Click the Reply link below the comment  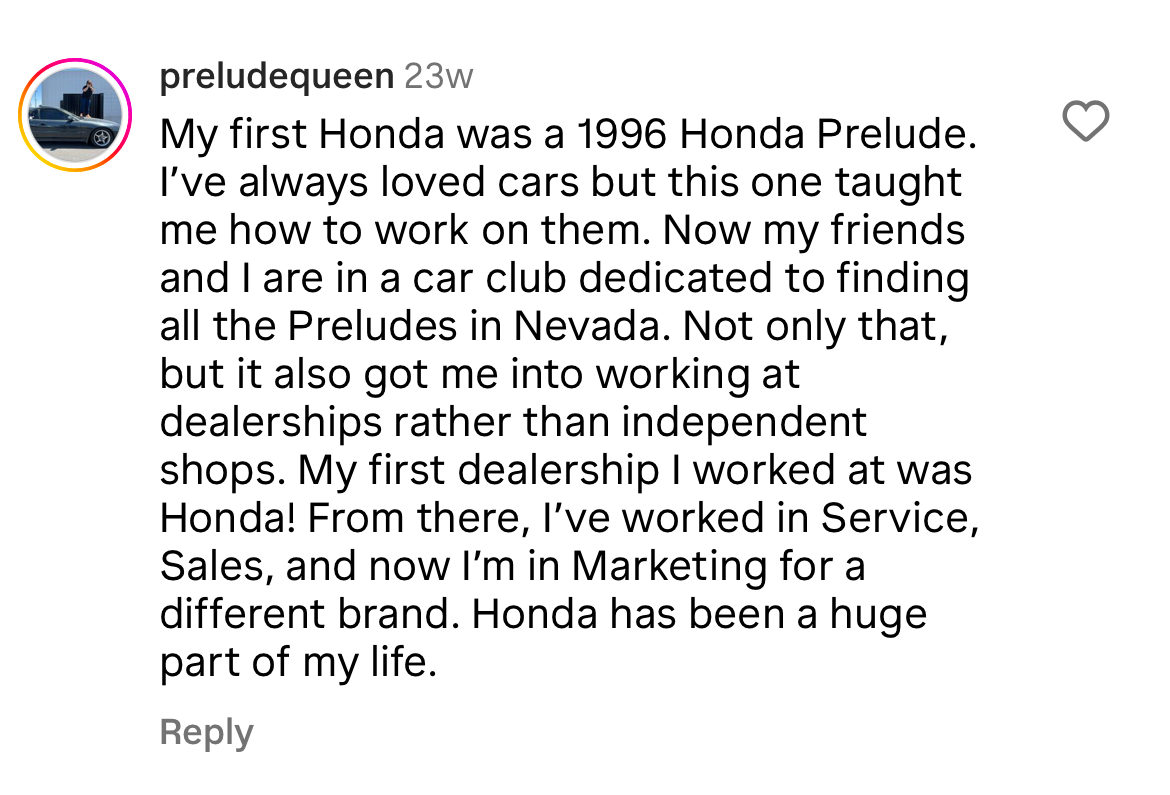tap(206, 732)
